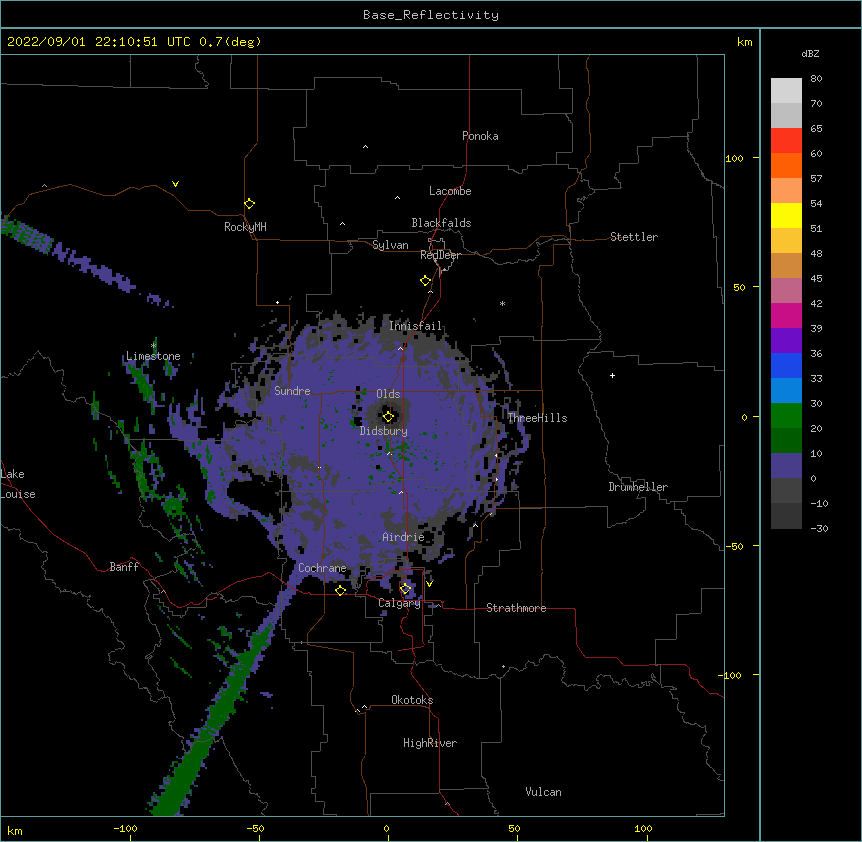This screenshot has width=862, height=842.
Task: Click the Strathmore town label
Action: 516,608
